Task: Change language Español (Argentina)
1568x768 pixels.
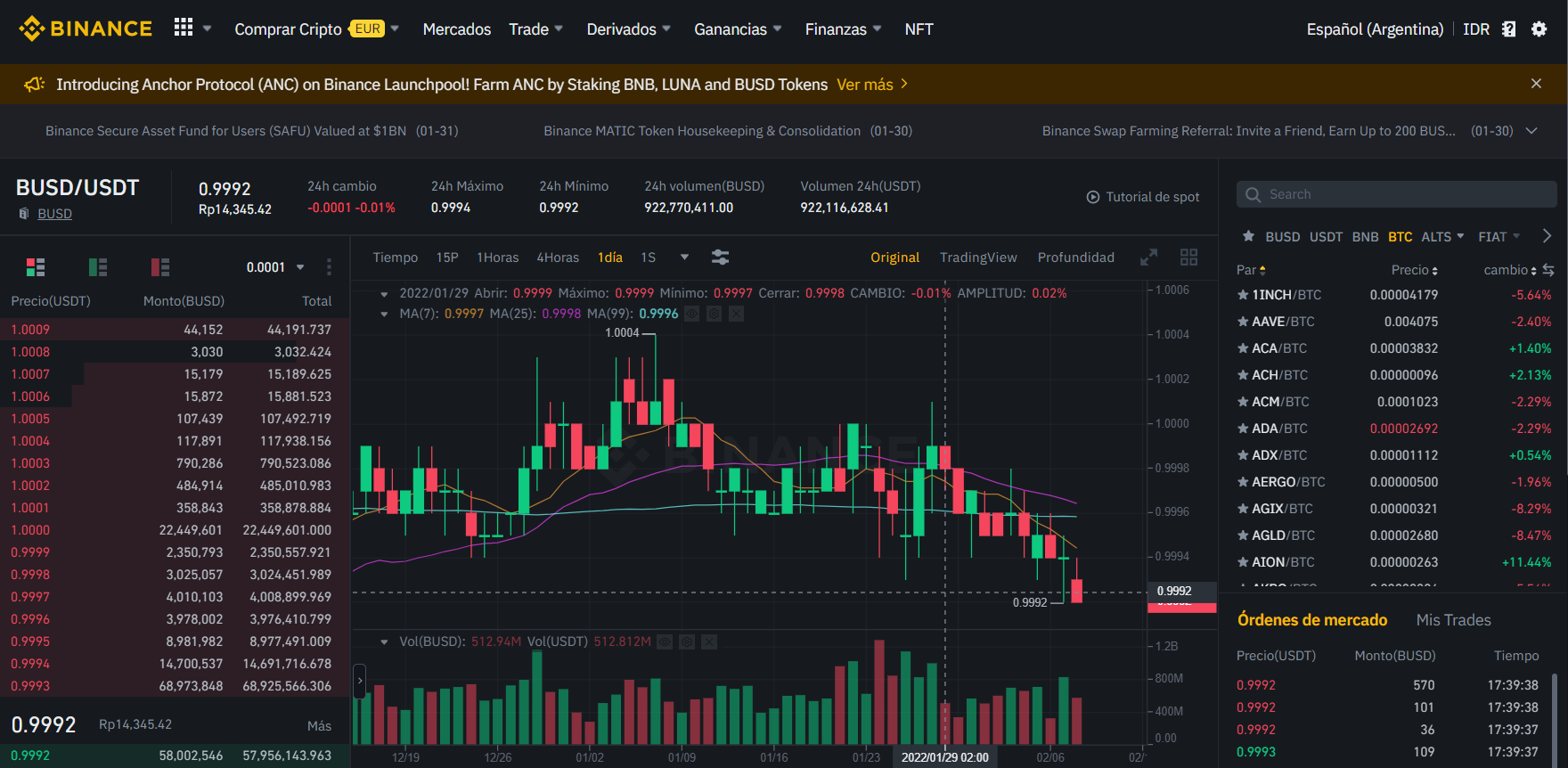Action: pos(1375,29)
